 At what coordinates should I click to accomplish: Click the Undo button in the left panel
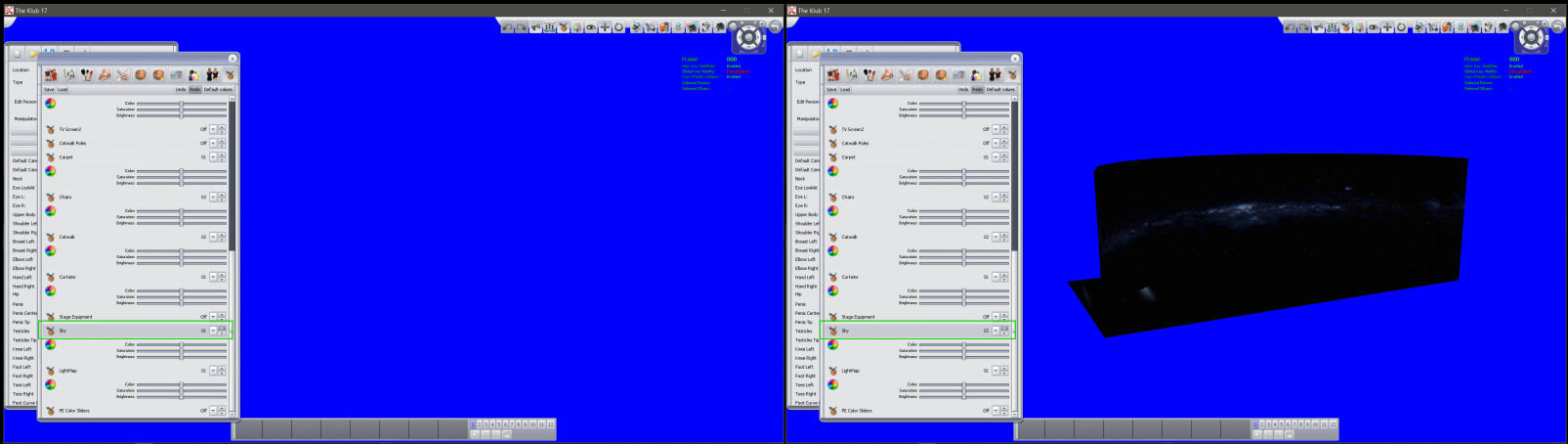(181, 89)
